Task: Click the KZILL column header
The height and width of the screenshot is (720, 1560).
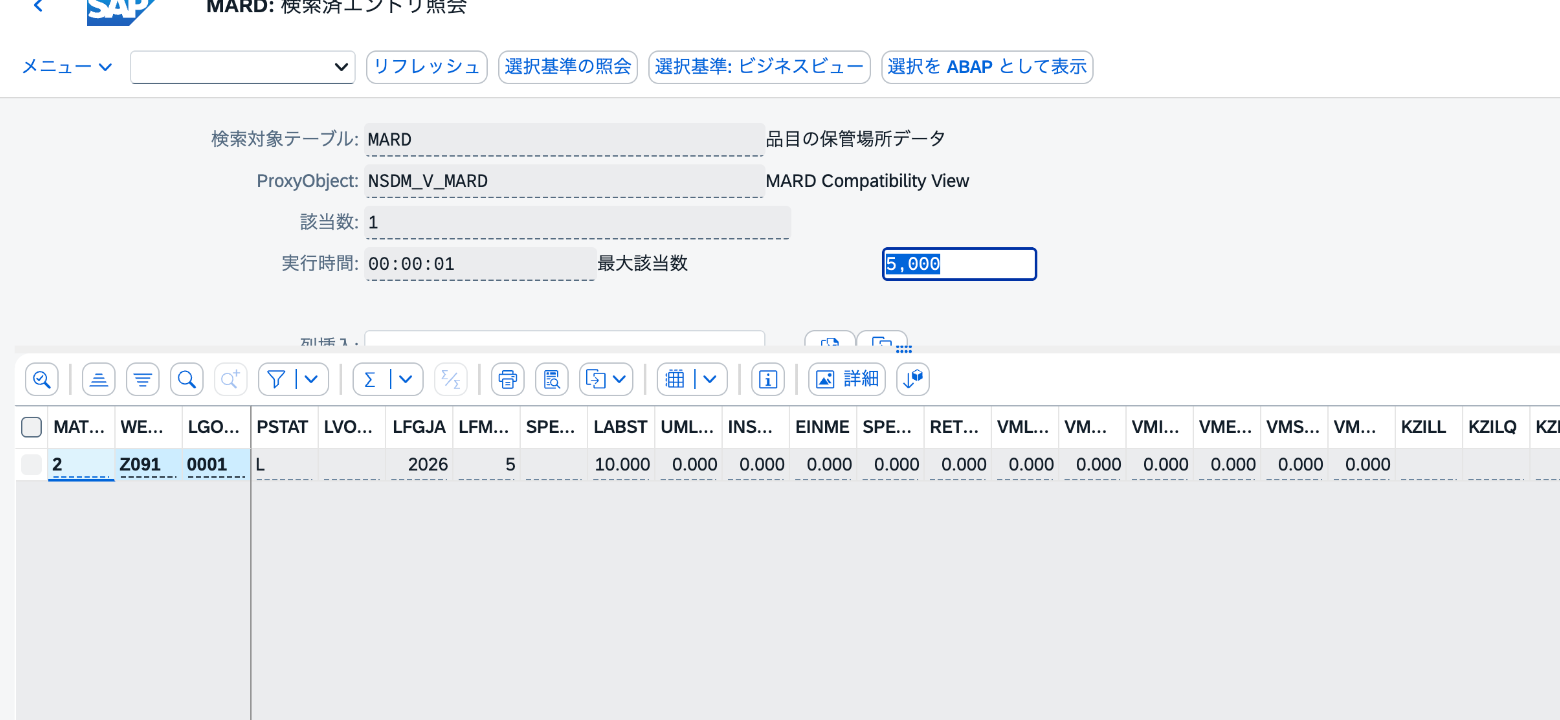Action: click(x=1429, y=427)
